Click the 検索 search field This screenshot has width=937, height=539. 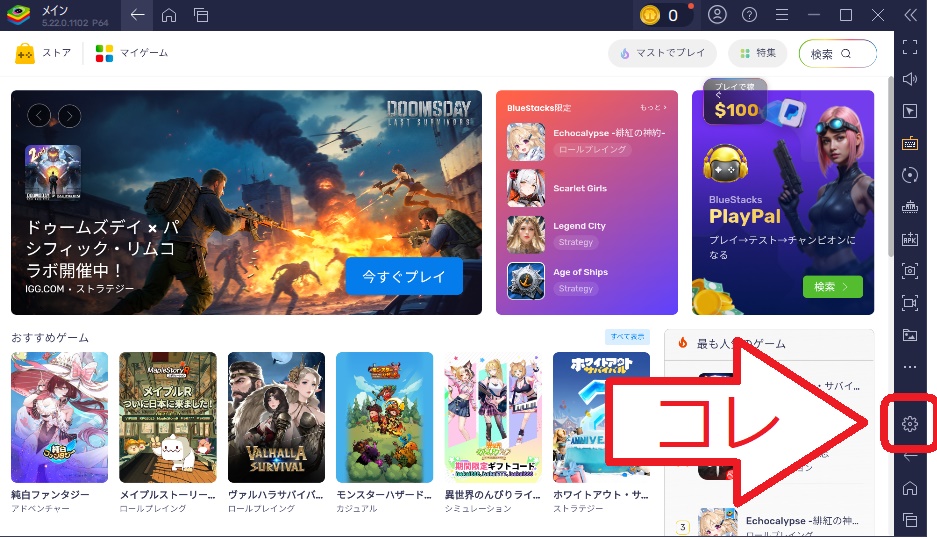tap(837, 54)
